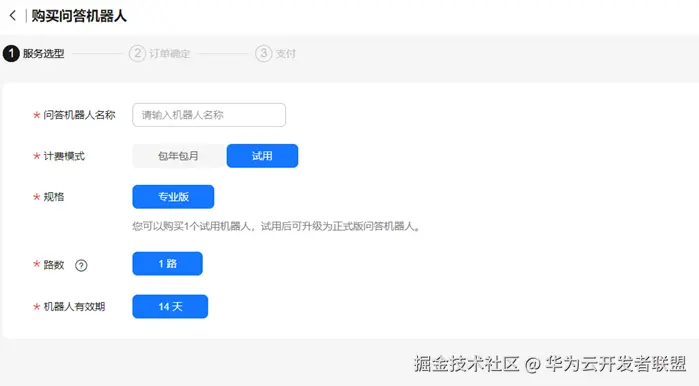Click the trial robot upgrade hint text
Screen dimensions: 699x386
276,226
